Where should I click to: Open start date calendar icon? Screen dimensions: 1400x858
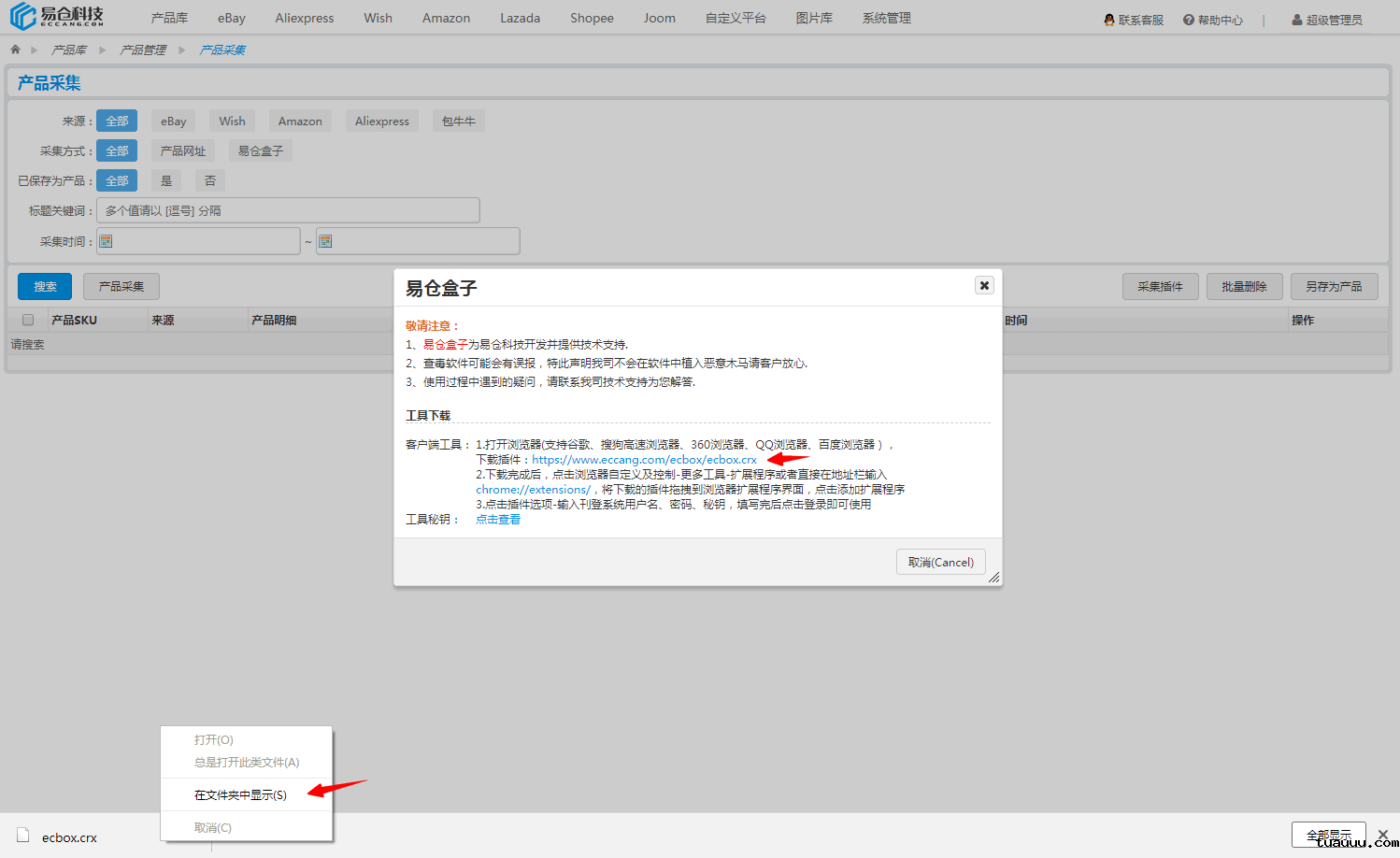(x=107, y=241)
